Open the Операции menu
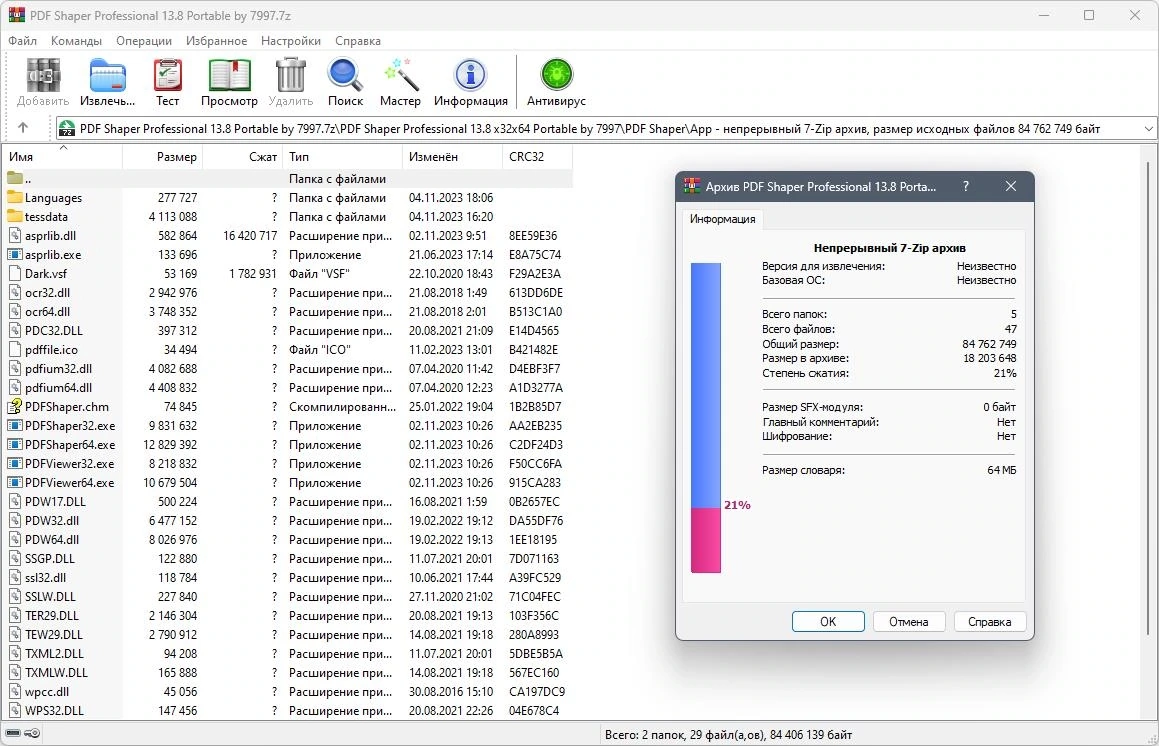1159x746 pixels. (144, 41)
